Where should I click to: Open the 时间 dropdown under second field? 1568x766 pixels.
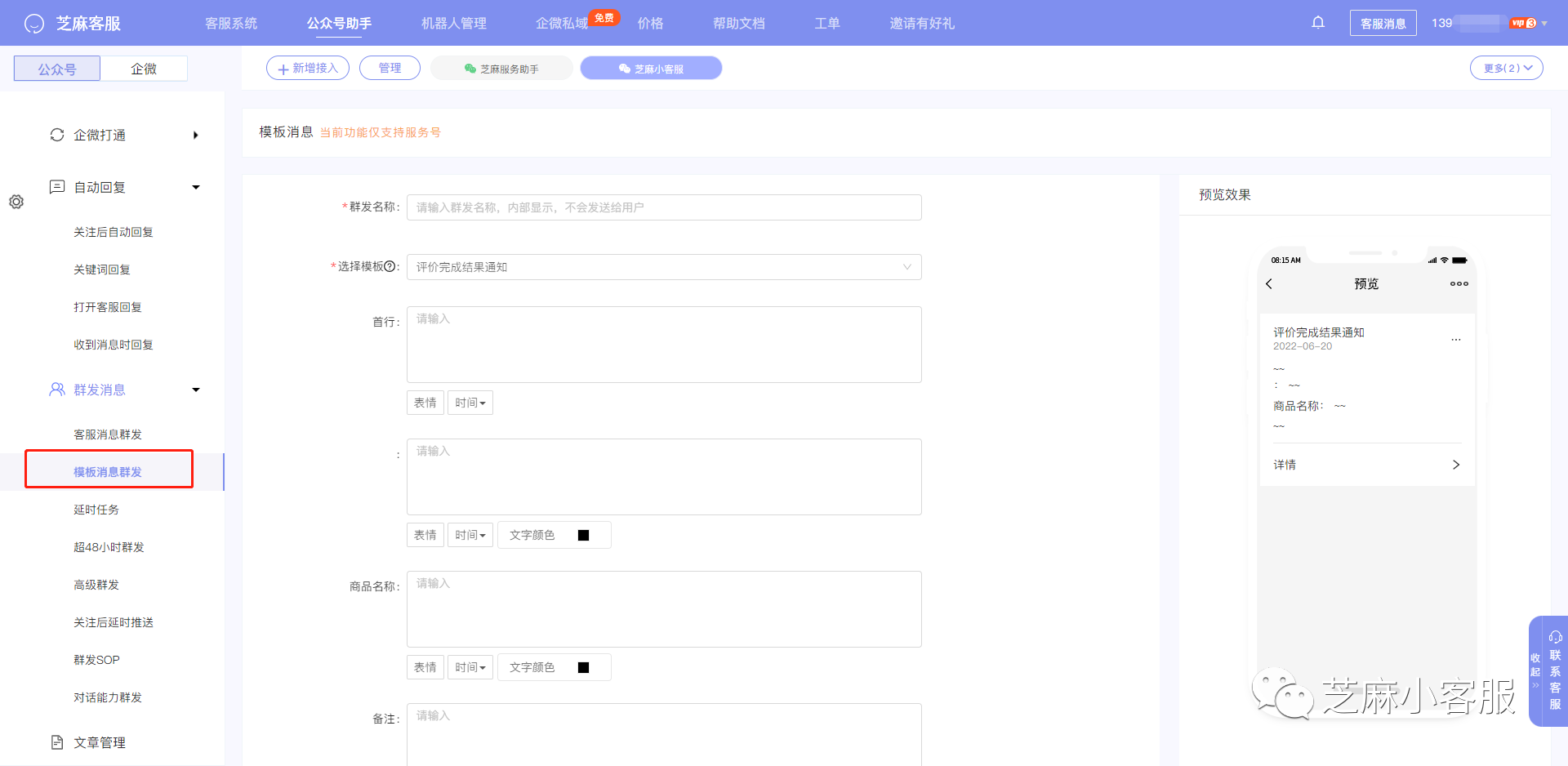coord(470,535)
